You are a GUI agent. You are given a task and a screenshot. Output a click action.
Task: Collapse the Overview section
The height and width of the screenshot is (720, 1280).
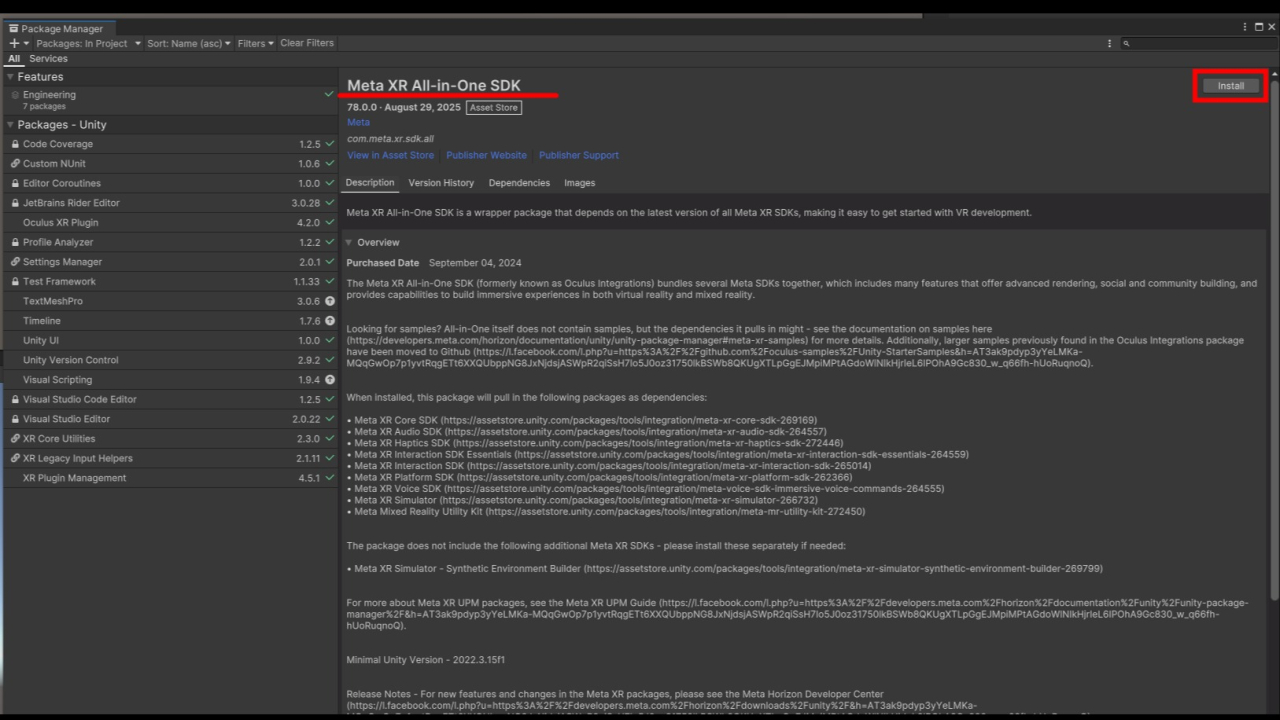pyautogui.click(x=350, y=243)
